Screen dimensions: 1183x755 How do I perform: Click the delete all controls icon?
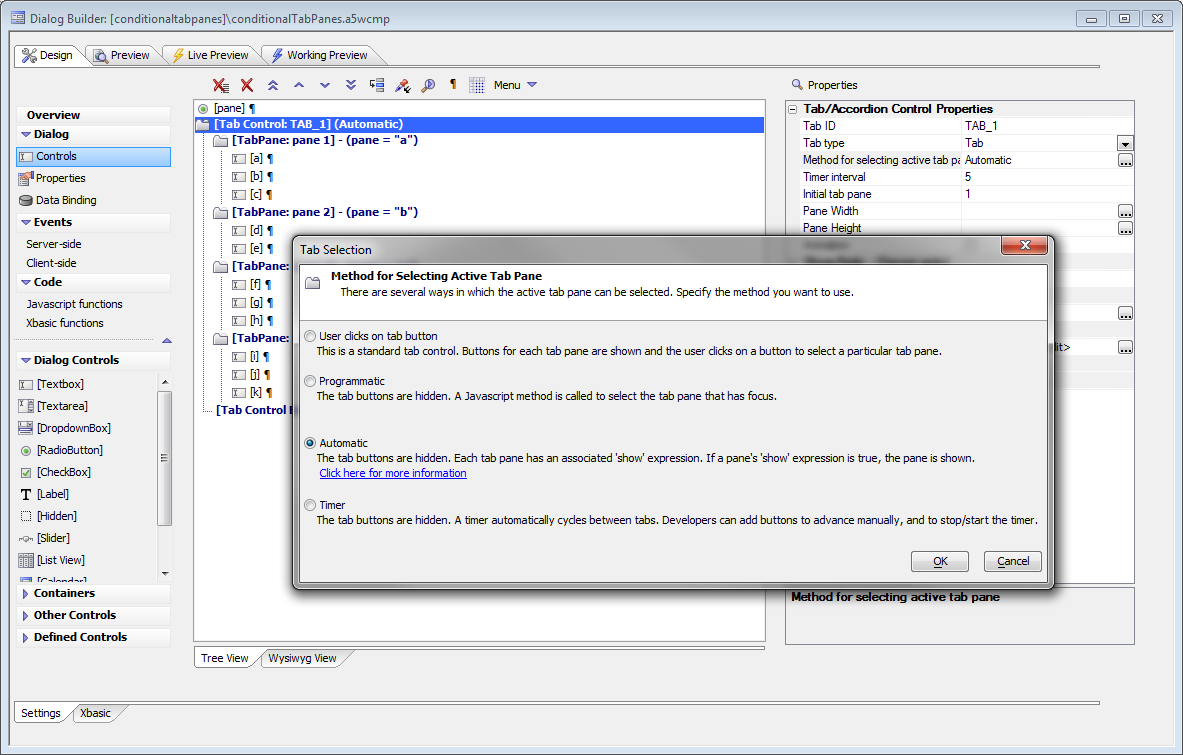220,85
